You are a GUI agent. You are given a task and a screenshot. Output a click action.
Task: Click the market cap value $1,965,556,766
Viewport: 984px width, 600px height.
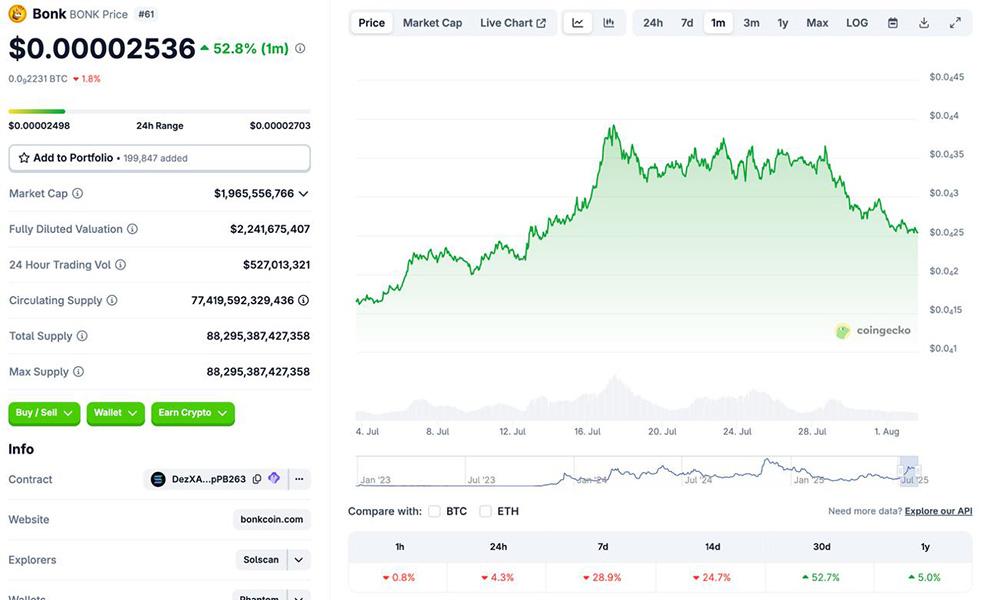point(254,193)
